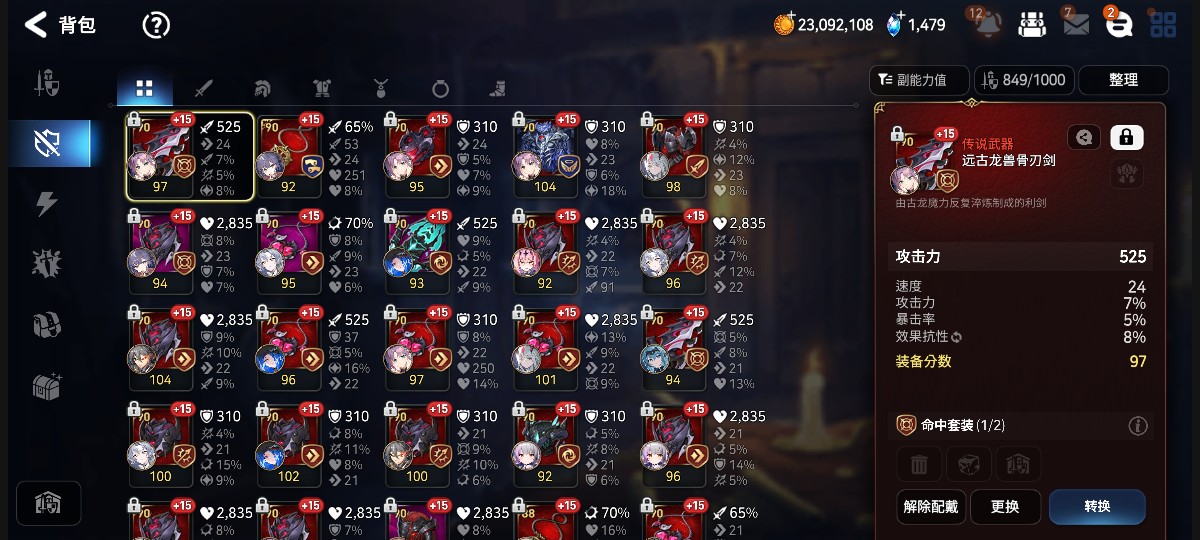Select the treasure chest category in sidebar

pos(47,386)
